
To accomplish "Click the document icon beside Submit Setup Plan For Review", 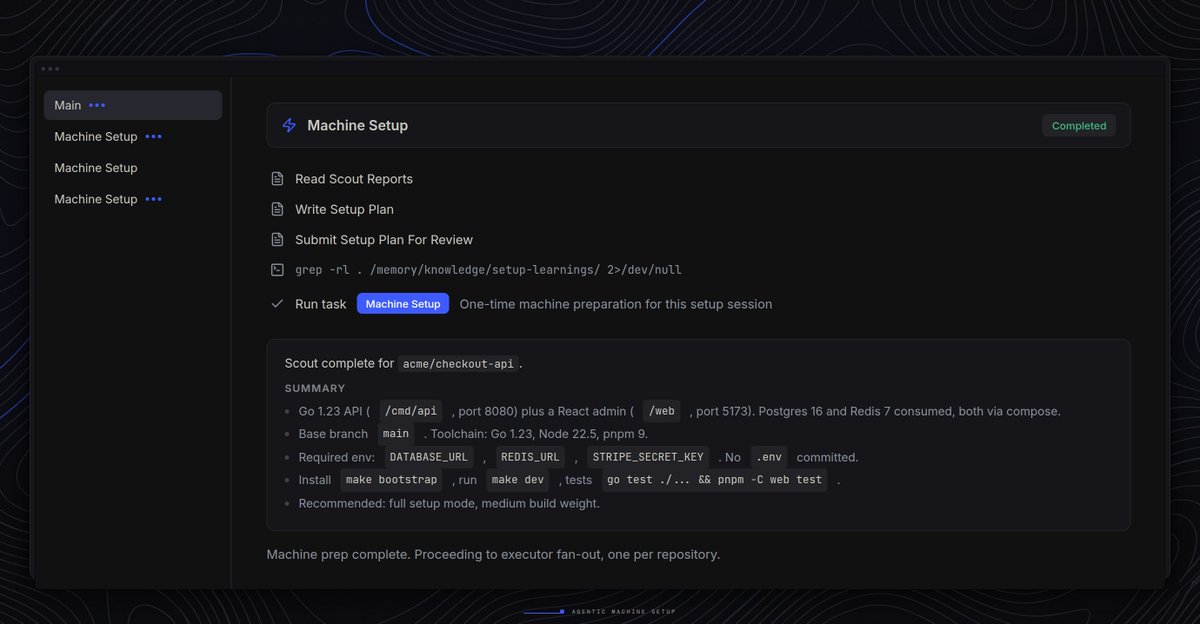I will point(278,240).
